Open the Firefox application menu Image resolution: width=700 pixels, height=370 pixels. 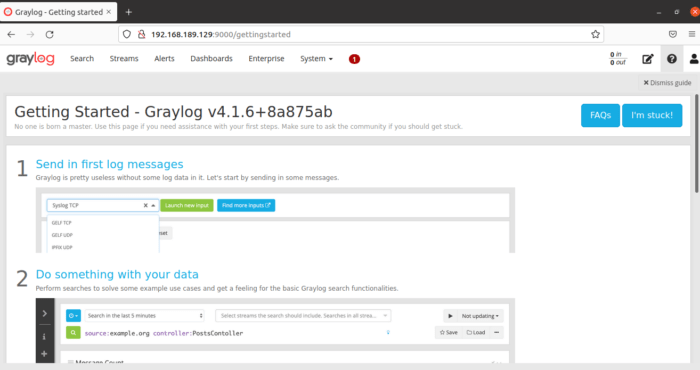click(x=692, y=34)
